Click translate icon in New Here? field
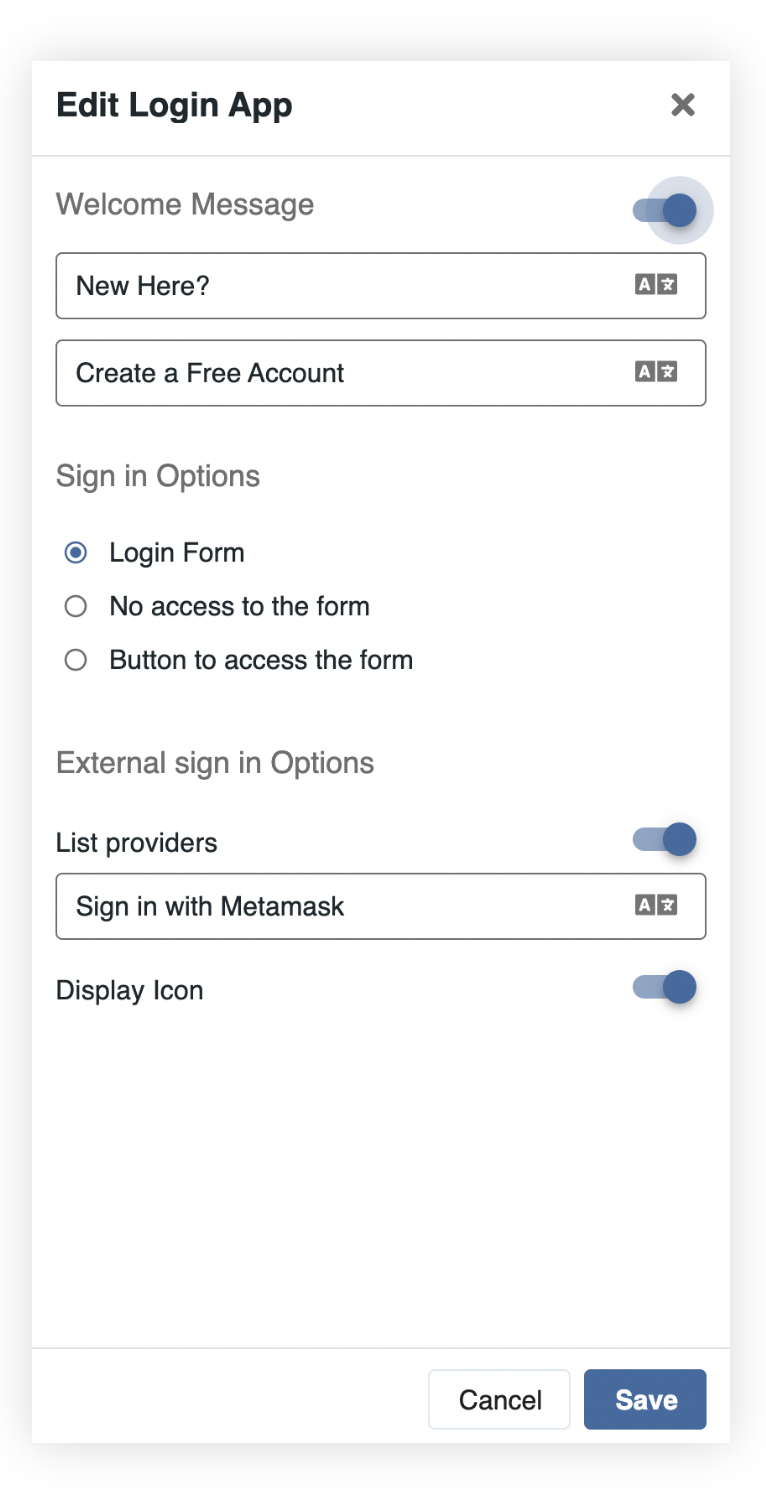Screen dimensions: 766x1500 [656, 285]
